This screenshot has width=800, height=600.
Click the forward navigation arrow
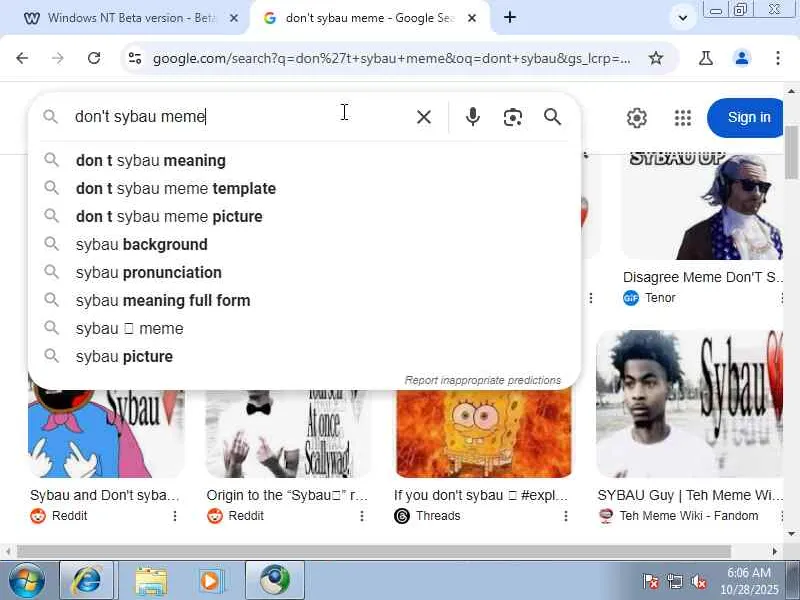58,58
